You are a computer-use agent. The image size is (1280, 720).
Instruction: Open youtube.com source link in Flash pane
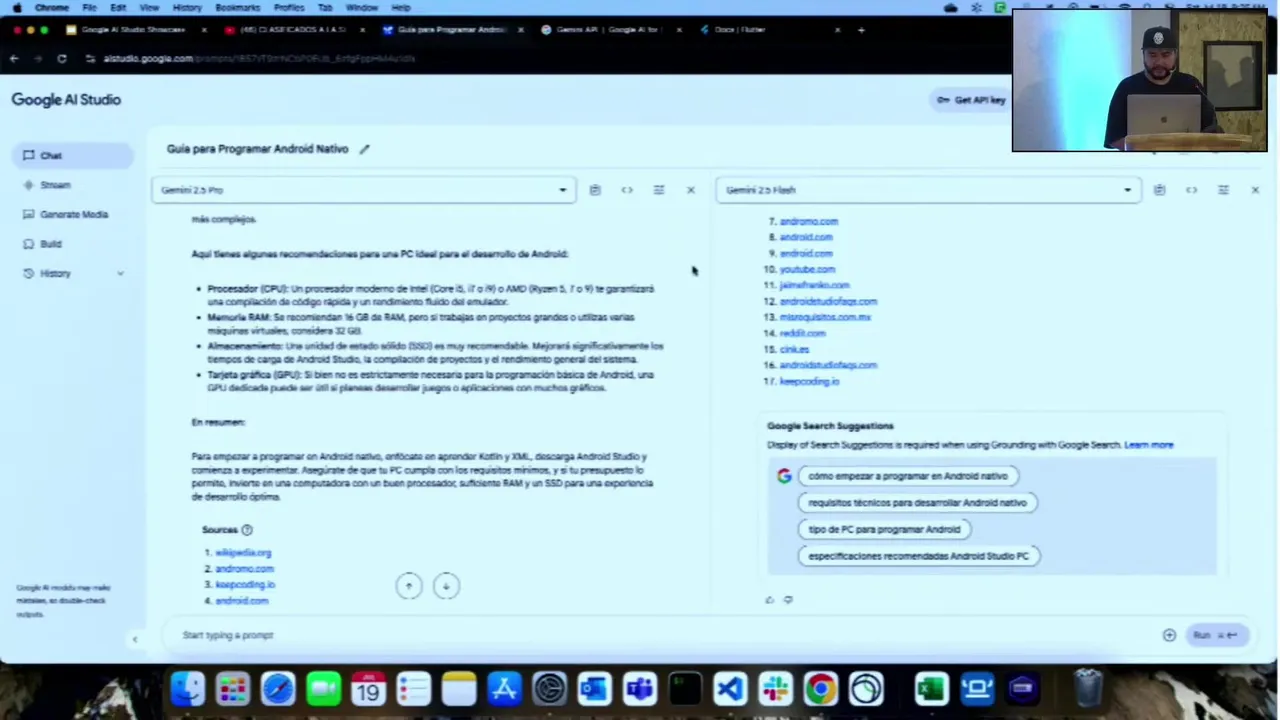[807, 270]
